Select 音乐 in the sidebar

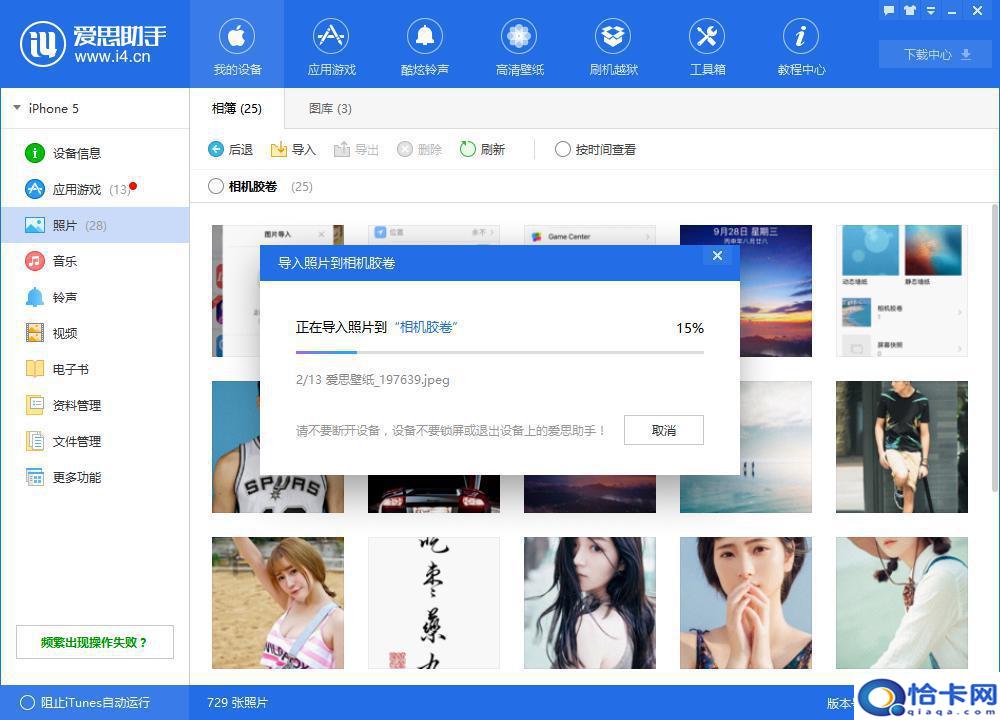point(94,261)
